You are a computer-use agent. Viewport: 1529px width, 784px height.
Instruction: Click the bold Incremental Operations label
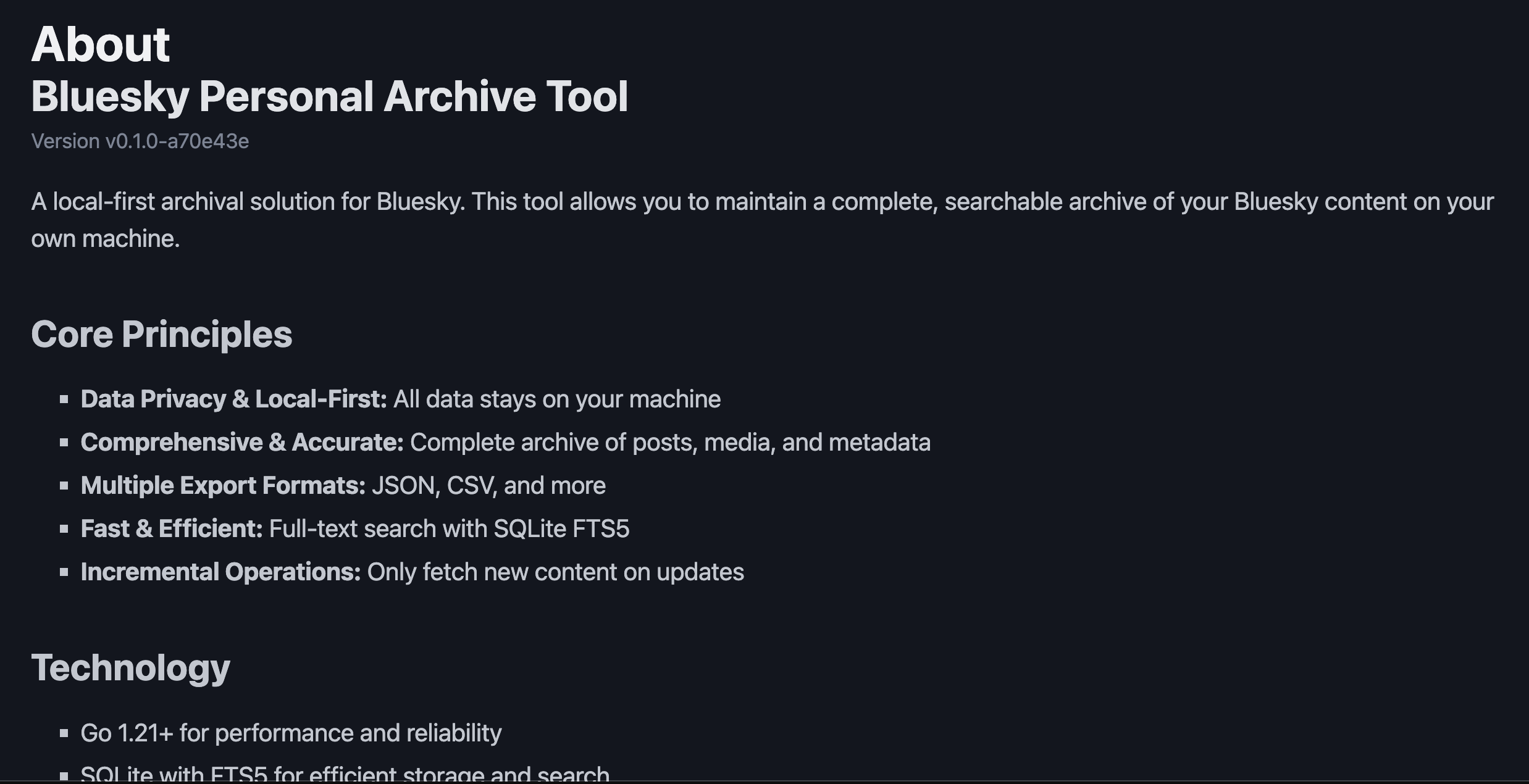(x=220, y=572)
